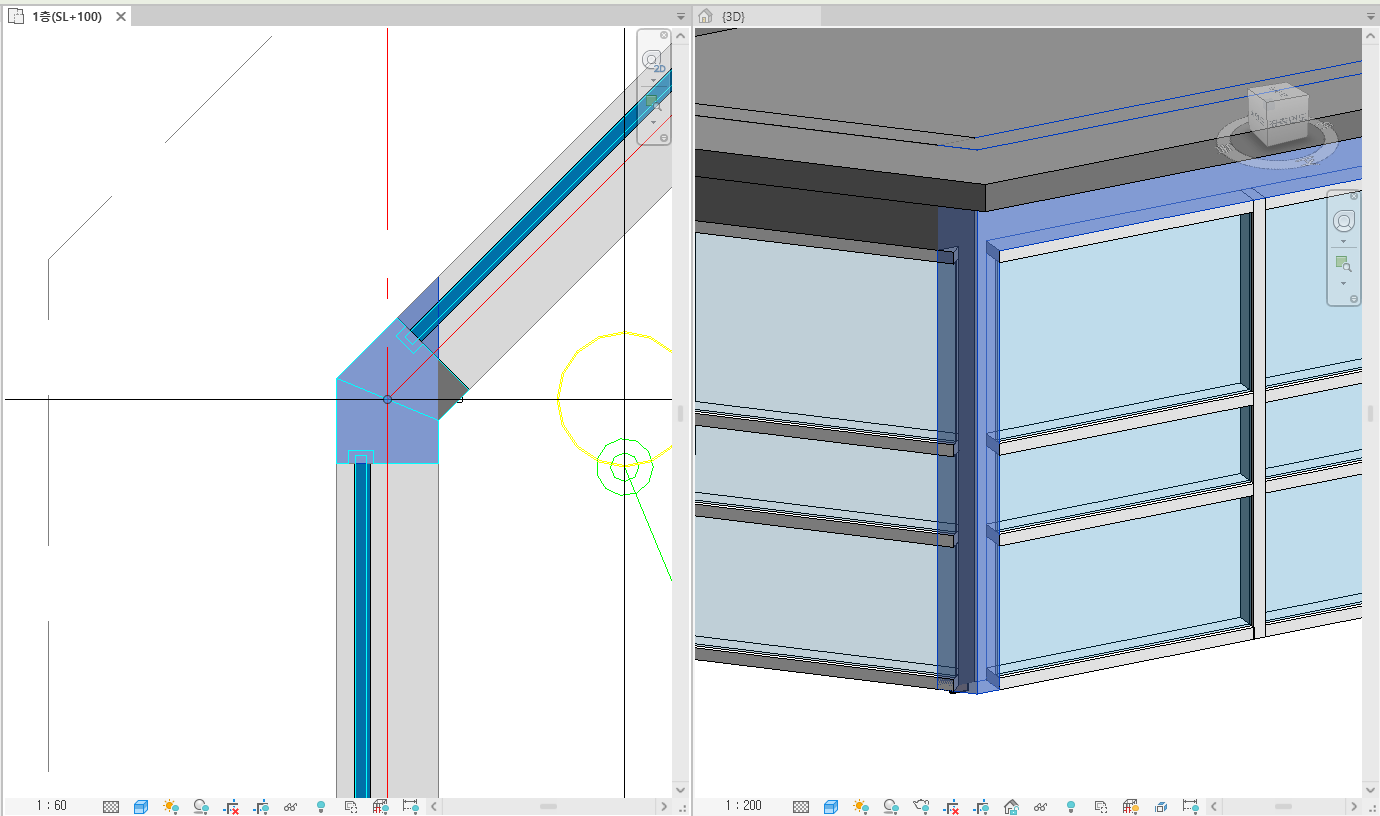1380x816 pixels.
Task: Click the horizontal scrollbar of the plan view
Action: point(548,806)
